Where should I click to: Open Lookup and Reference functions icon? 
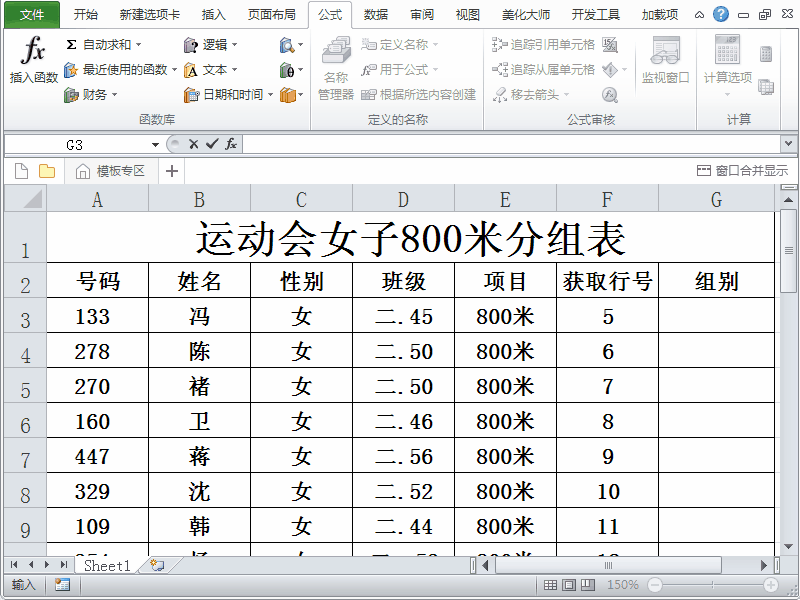287,45
